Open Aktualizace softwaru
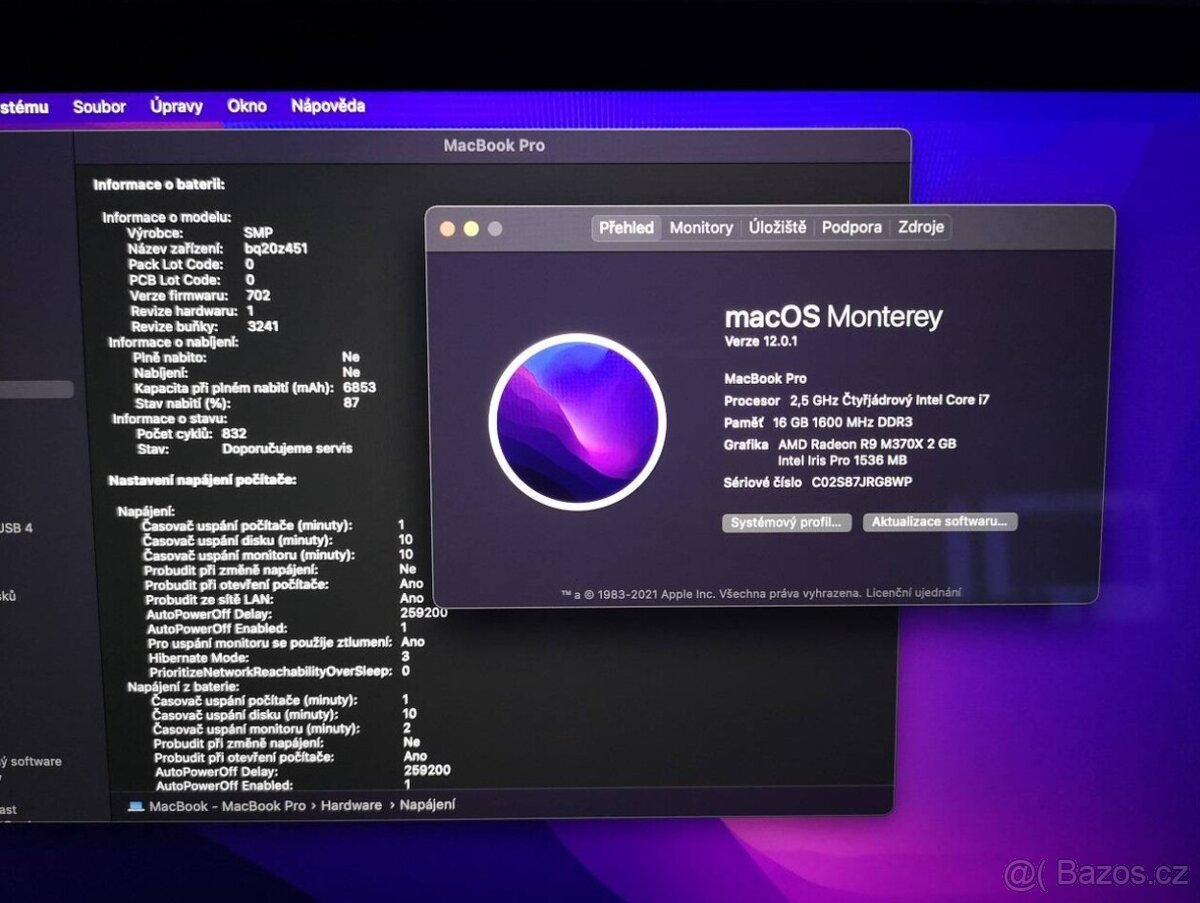This screenshot has height=903, width=1200. click(x=940, y=521)
